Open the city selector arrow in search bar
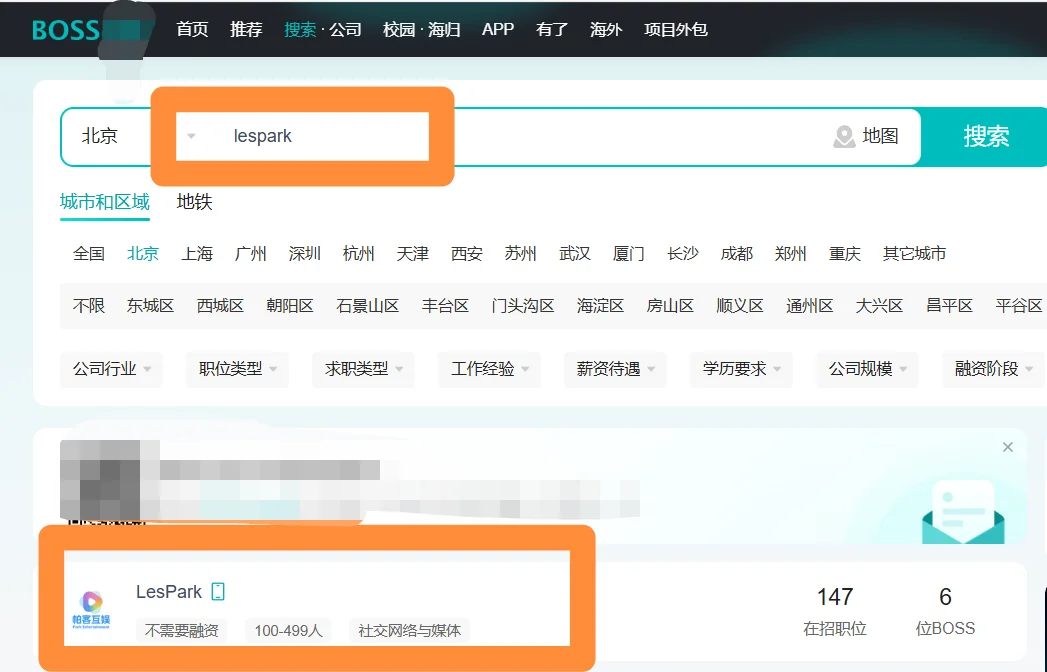 (190, 137)
